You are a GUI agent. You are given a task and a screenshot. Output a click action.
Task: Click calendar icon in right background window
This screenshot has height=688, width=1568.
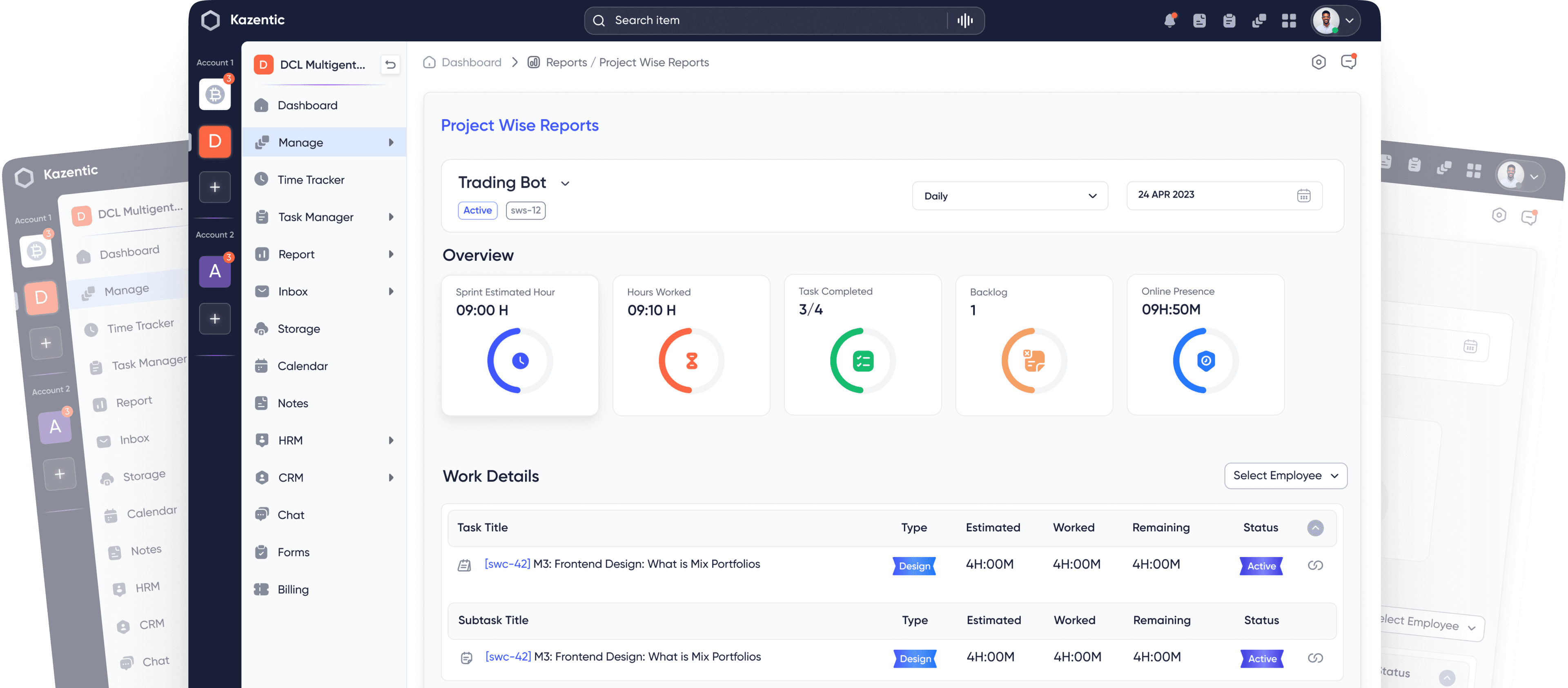(x=1470, y=346)
